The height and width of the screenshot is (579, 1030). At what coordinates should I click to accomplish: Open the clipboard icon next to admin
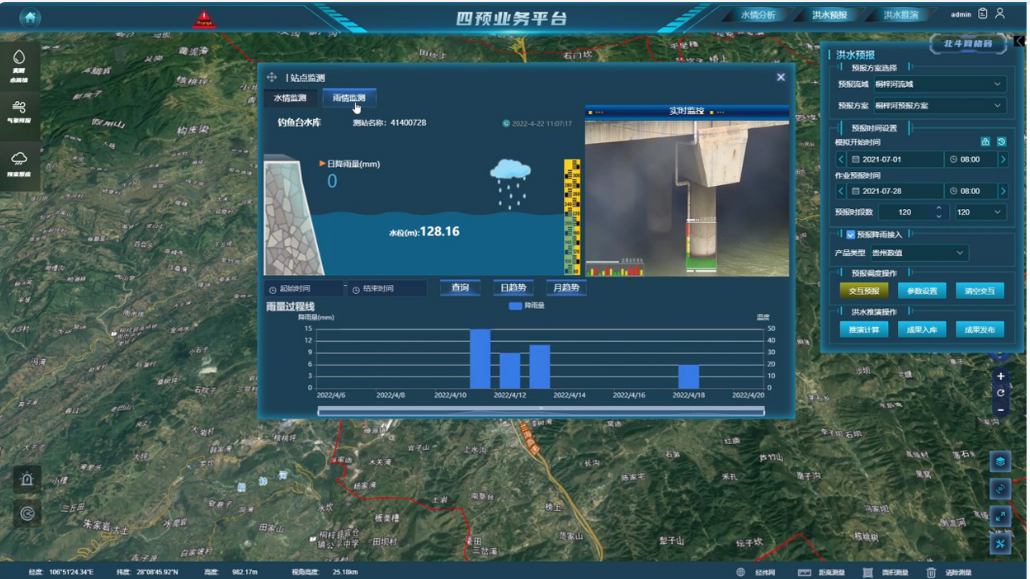pos(983,13)
